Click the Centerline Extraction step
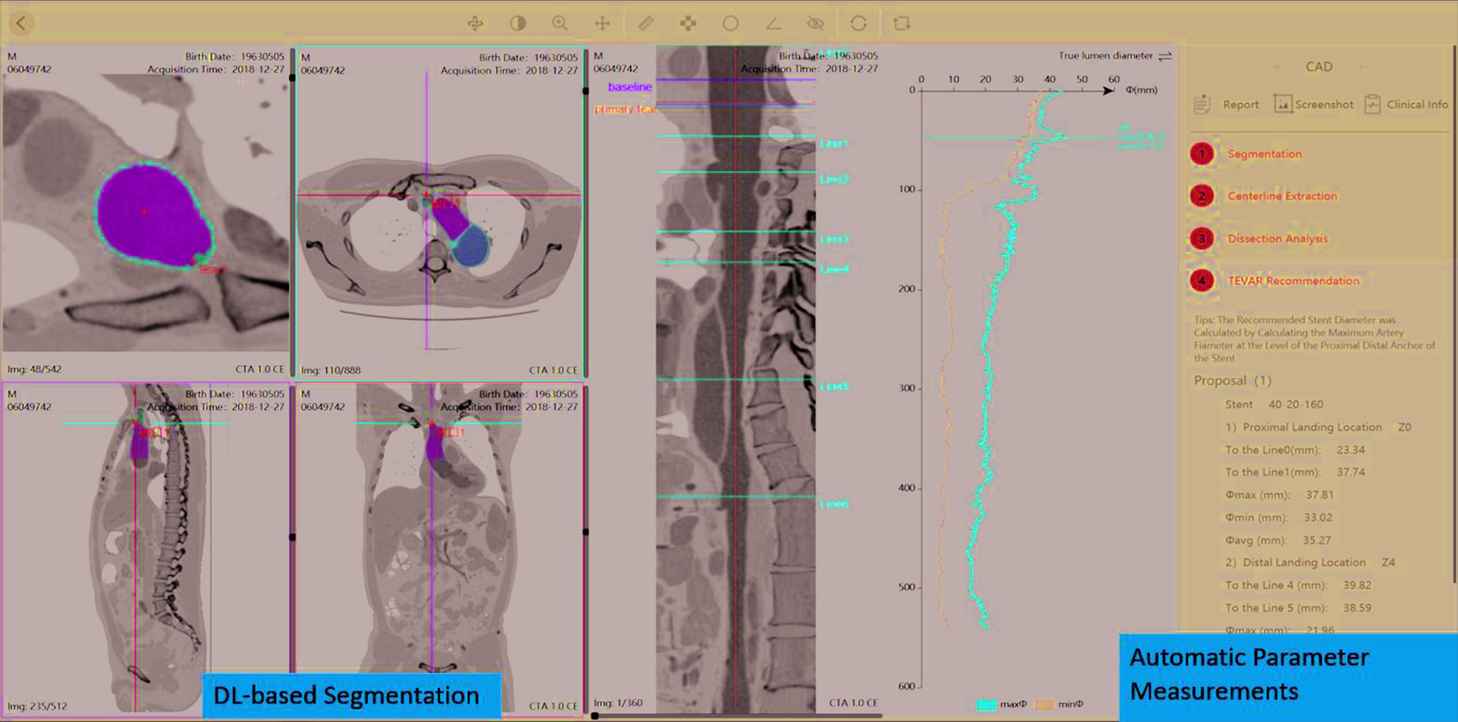The height and width of the screenshot is (722, 1458). pos(1281,196)
